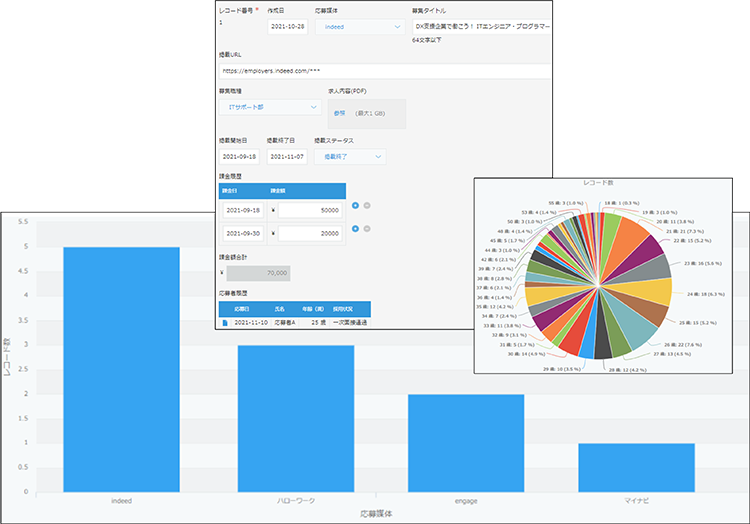
Task: Select the ハローワーク bar in chart
Action: click(x=296, y=419)
